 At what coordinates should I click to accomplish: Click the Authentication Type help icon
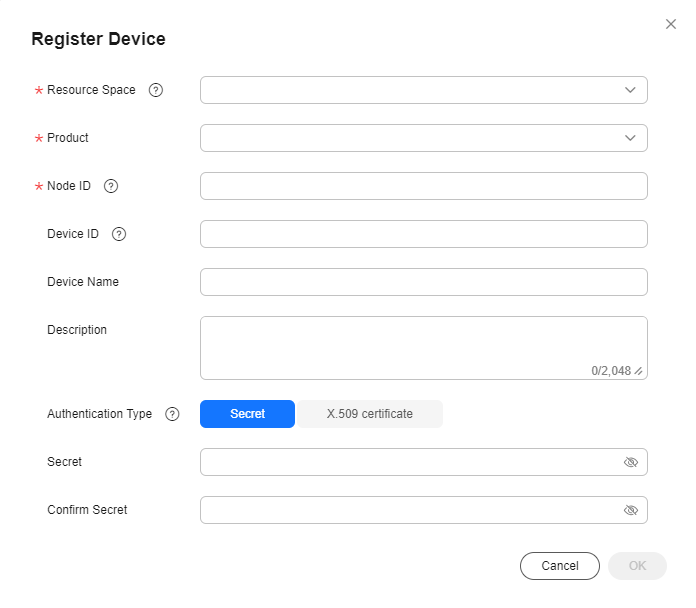pyautogui.click(x=172, y=414)
